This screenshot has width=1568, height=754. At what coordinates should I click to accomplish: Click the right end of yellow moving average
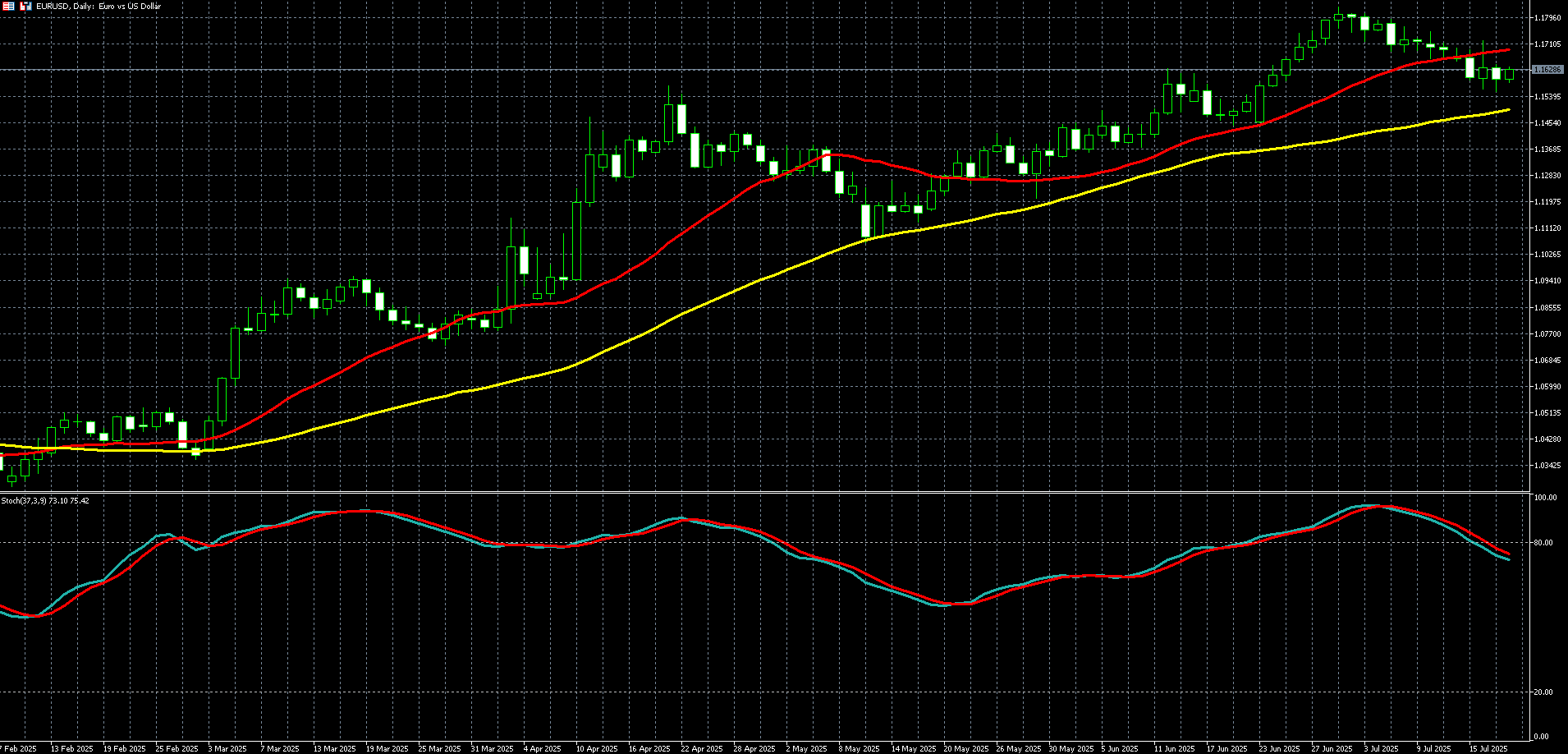pos(1508,110)
